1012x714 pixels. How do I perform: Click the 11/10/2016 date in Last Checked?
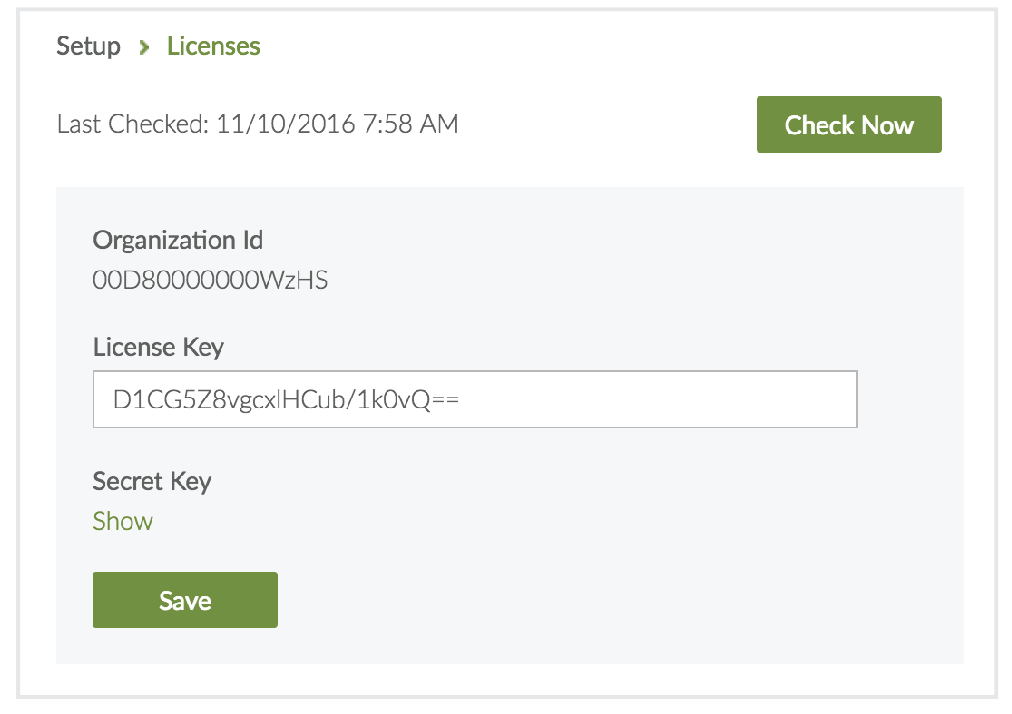285,125
